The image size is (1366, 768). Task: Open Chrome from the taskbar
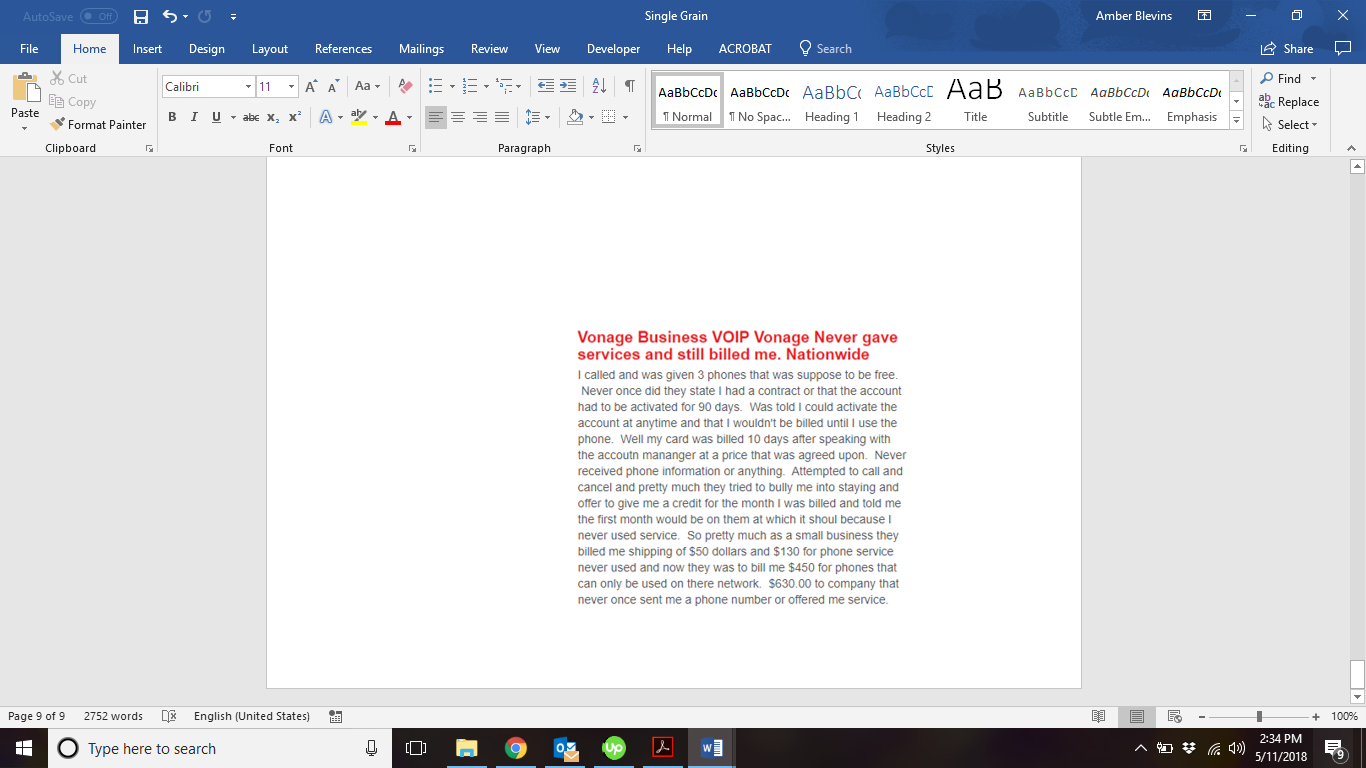(515, 748)
